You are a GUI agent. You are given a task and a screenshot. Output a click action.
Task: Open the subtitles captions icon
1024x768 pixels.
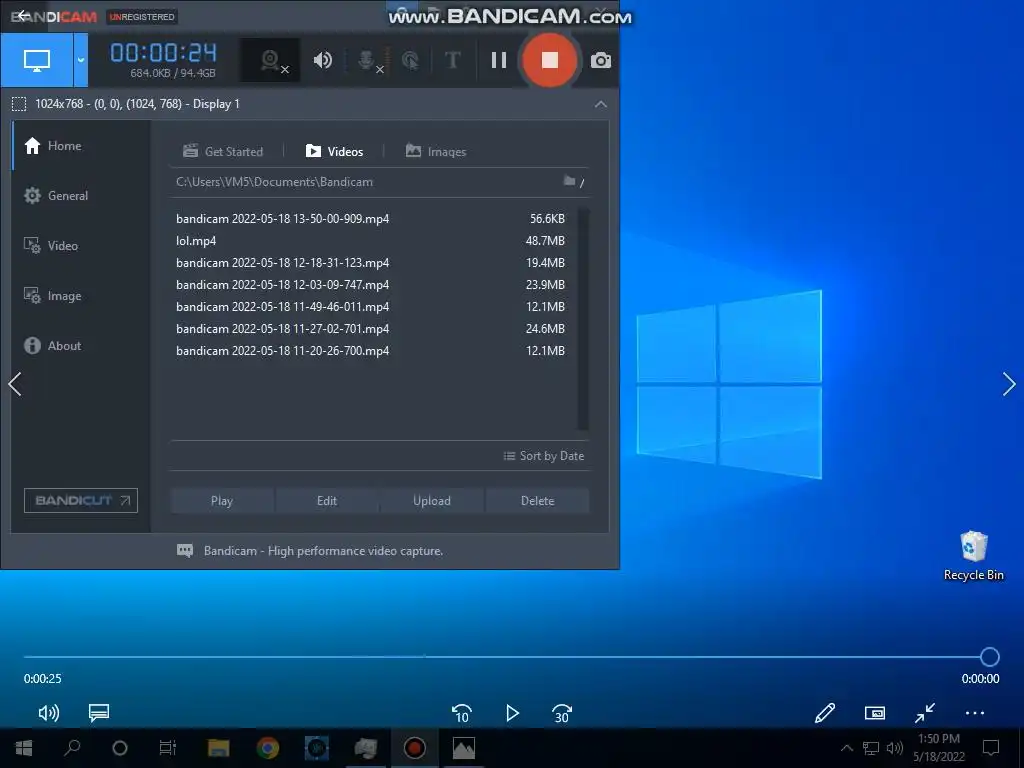coord(99,712)
